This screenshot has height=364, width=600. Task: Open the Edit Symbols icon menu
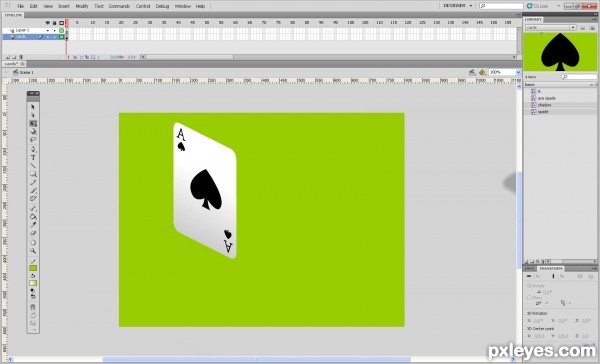483,72
